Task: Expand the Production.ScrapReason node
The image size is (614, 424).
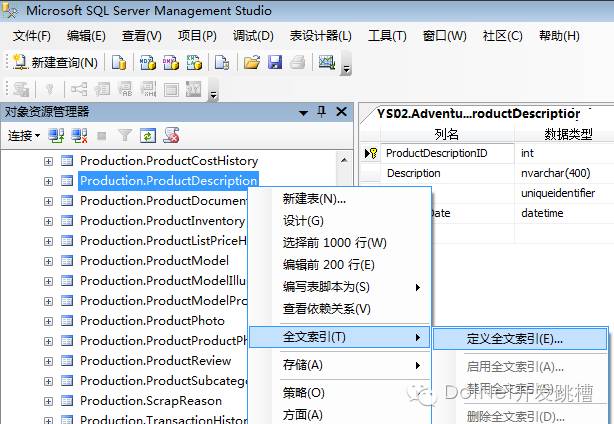Action: 48,401
